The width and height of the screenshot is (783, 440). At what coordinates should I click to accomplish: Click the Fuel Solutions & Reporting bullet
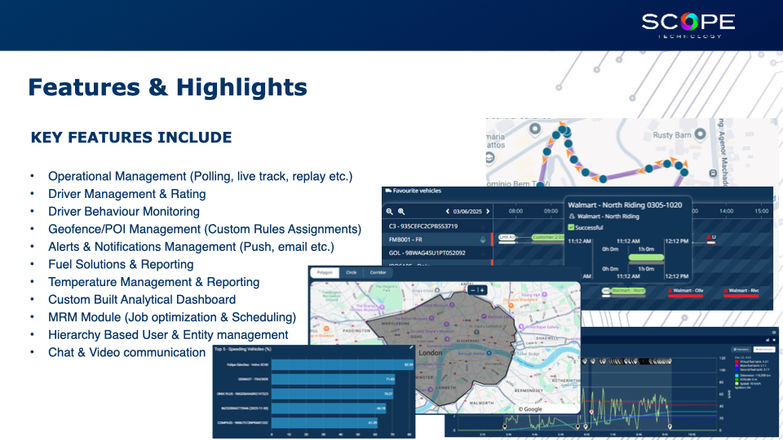[x=121, y=264]
